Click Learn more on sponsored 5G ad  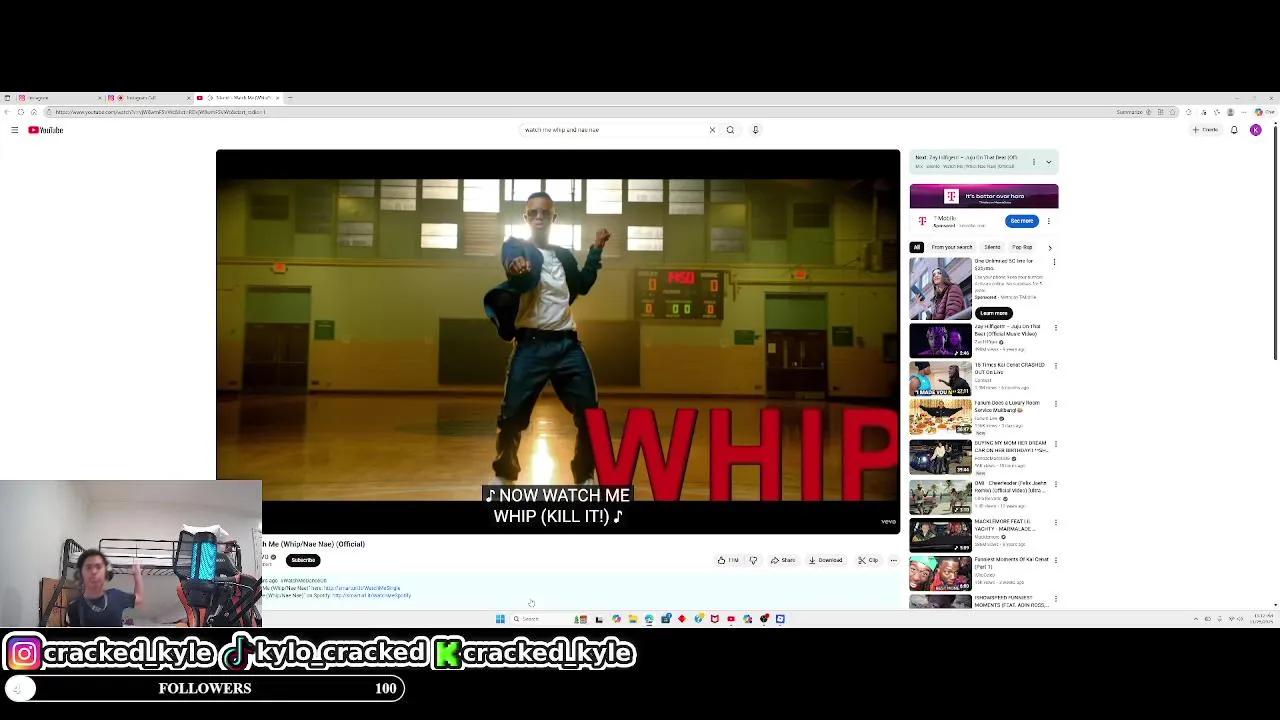click(x=993, y=313)
